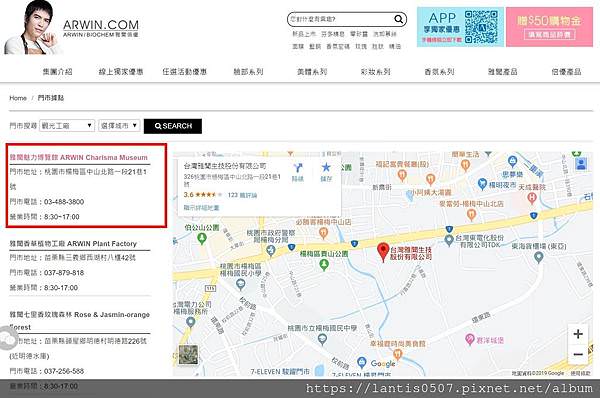
Task: Open the 香氛系列 menu item
Action: pos(439,72)
